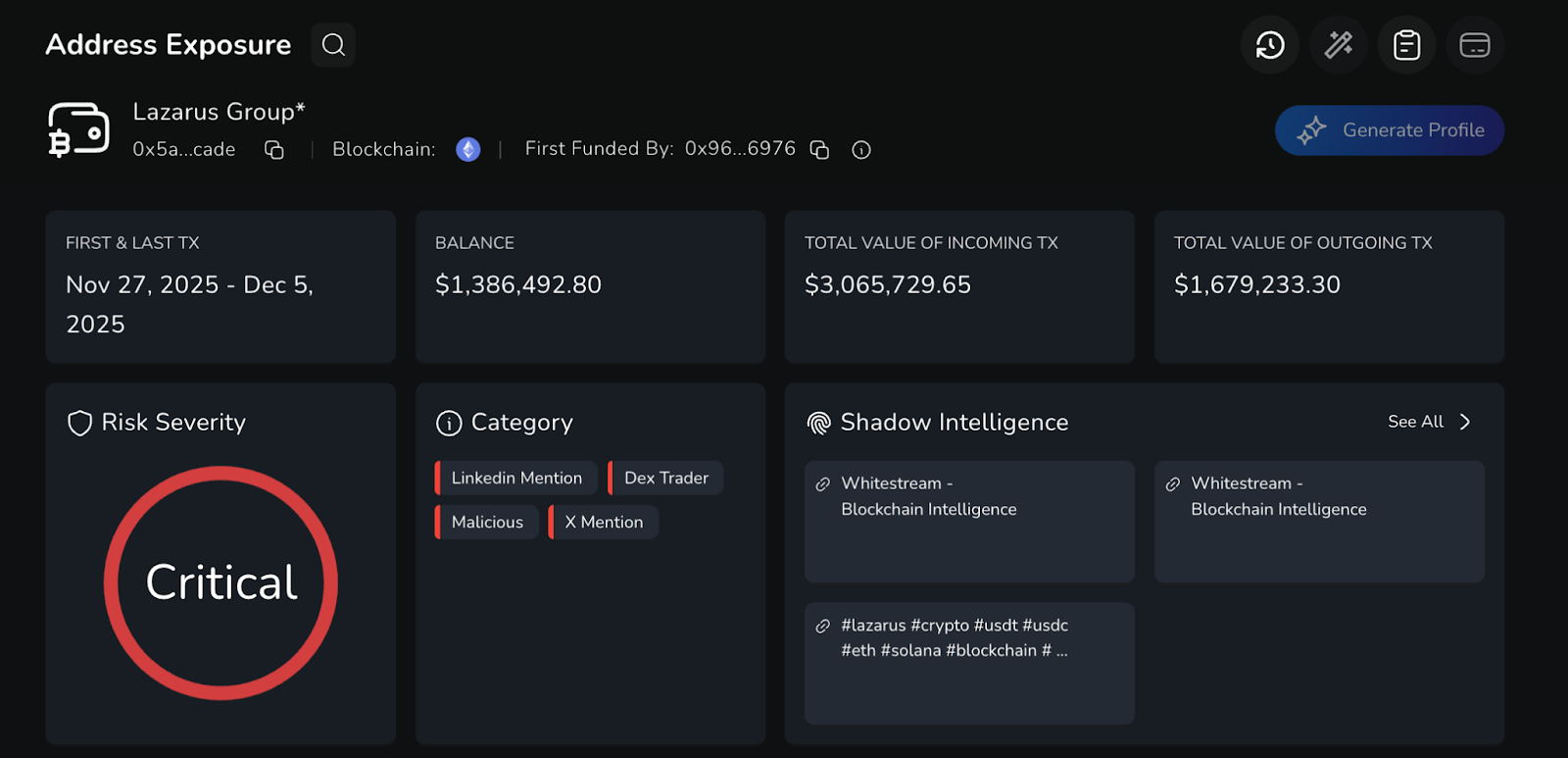Copy the 0x5a...cade wallet address

[x=274, y=150]
